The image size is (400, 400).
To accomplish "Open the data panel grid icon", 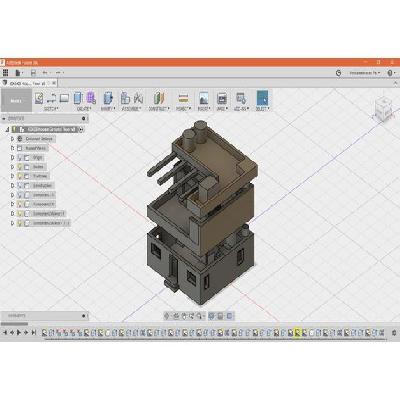I will tap(5, 73).
